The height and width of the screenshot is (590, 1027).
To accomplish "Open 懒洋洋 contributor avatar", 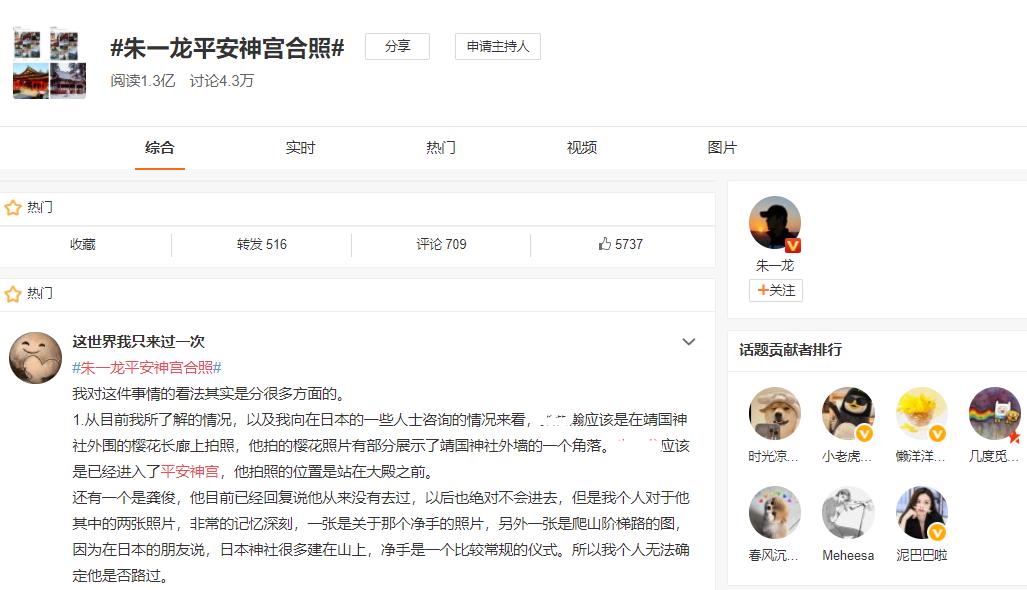I will 921,414.
